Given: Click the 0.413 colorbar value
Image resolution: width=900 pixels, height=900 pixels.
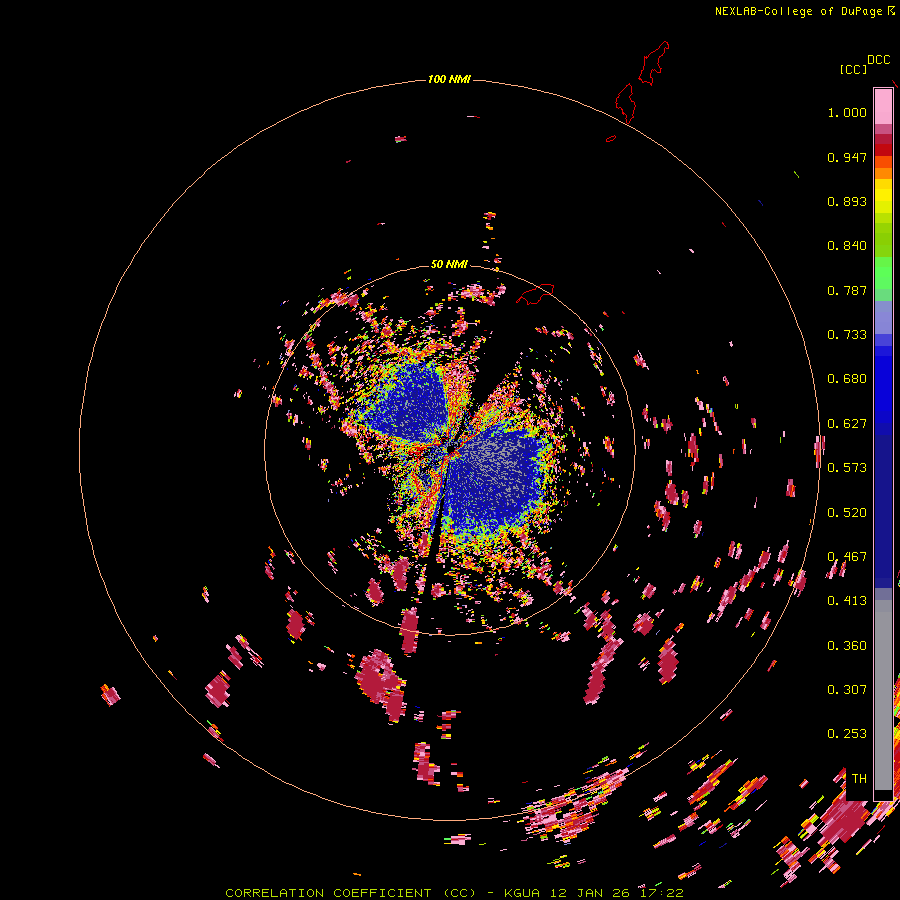Looking at the screenshot, I should [847, 601].
